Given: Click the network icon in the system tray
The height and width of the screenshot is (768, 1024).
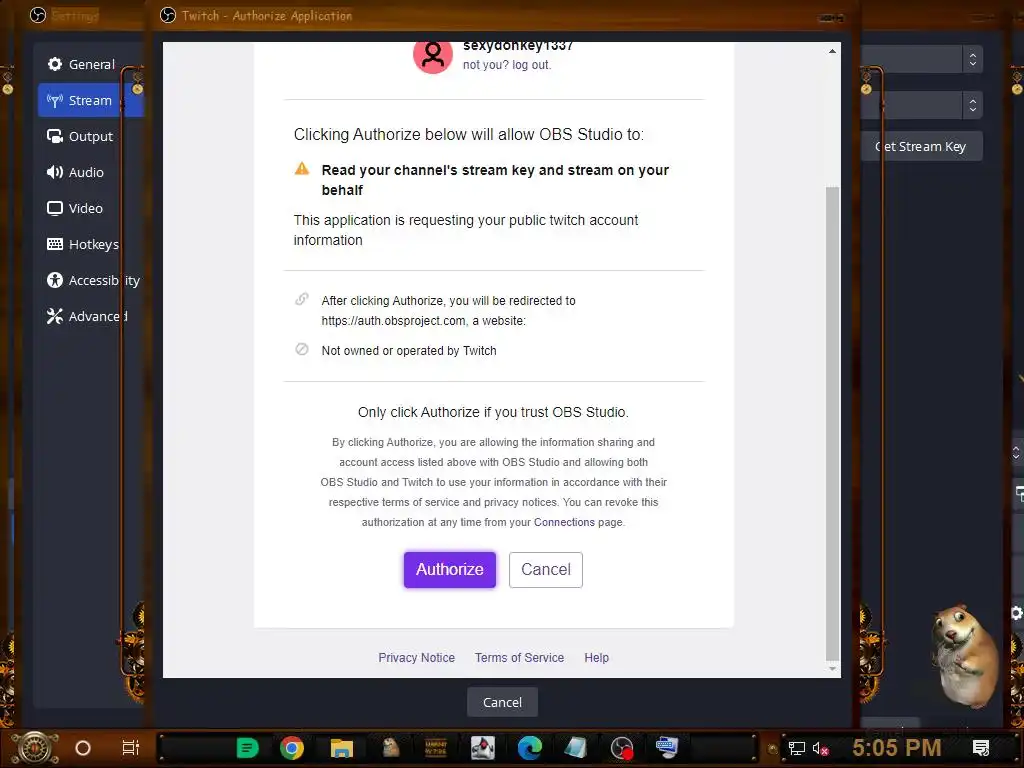Looking at the screenshot, I should coord(796,748).
